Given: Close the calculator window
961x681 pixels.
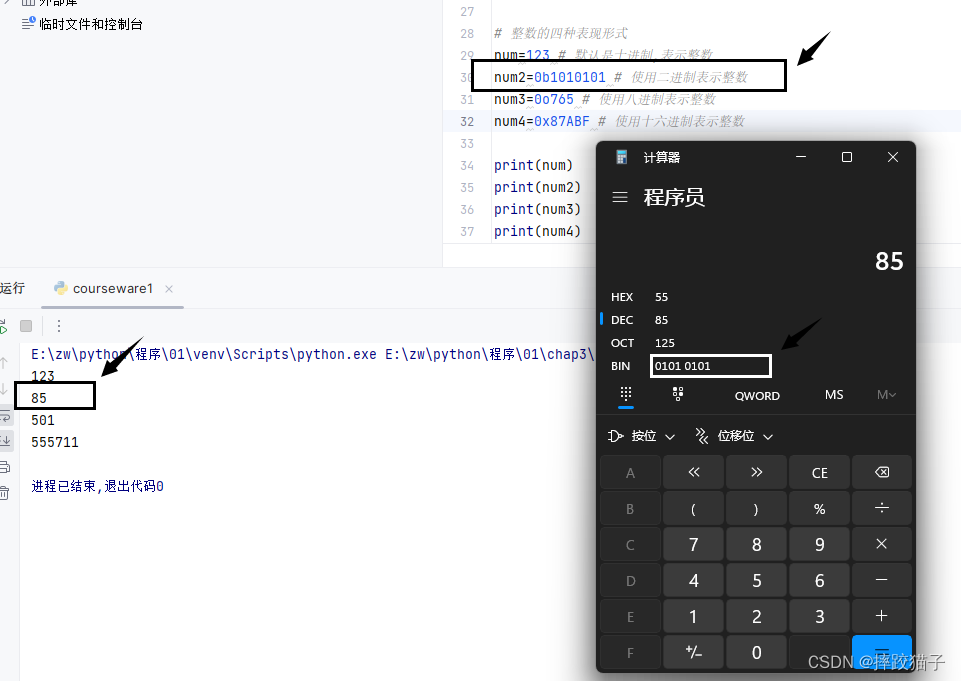Looking at the screenshot, I should [893, 157].
